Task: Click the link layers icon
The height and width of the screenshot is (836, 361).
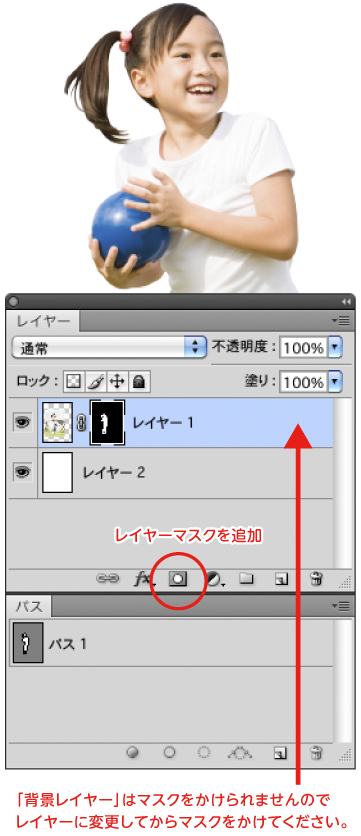Action: (107, 579)
